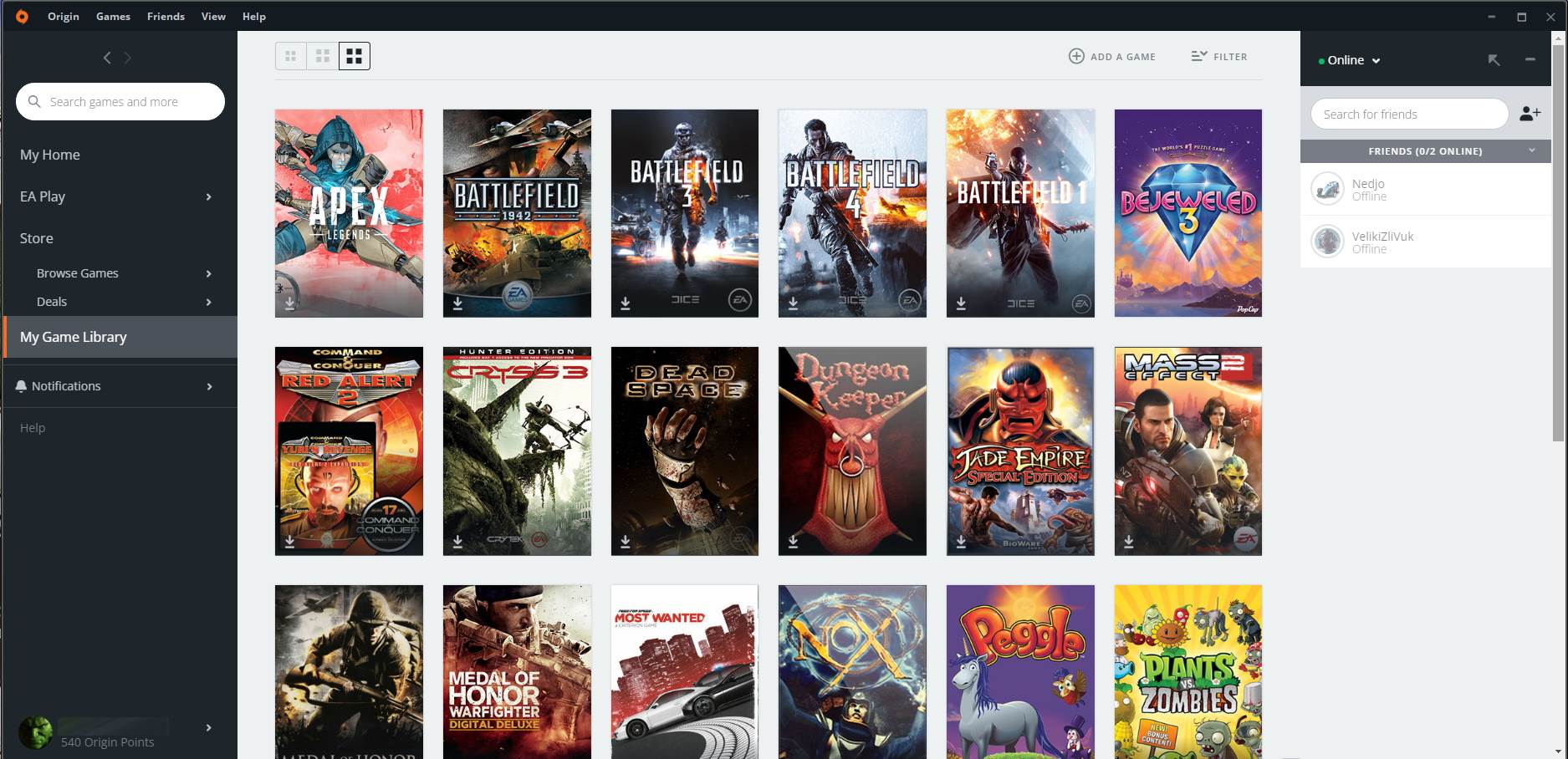Open the View menu
The width and height of the screenshot is (1568, 759).
point(213,16)
